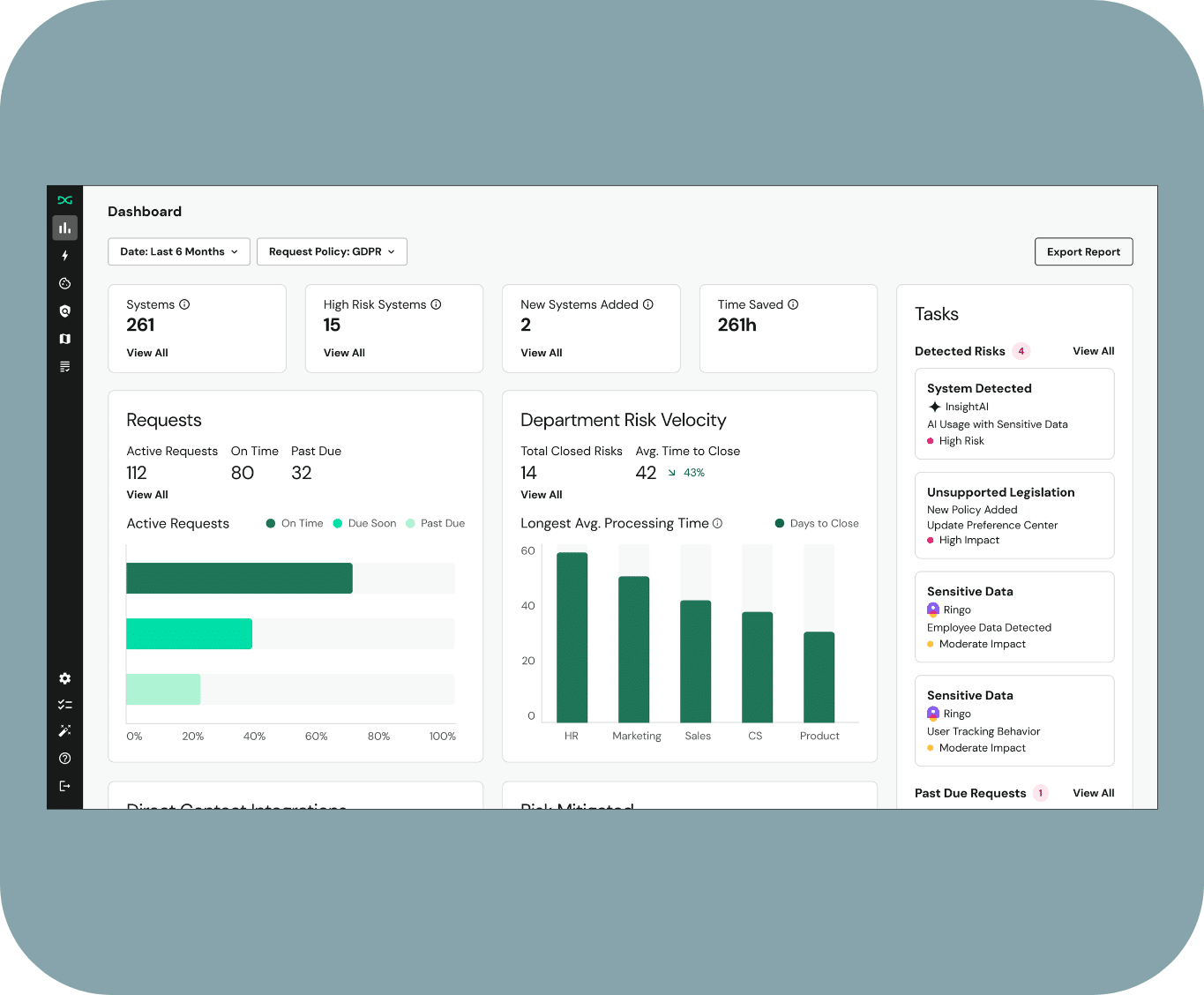Screen dimensions: 1204x995
Task: Expand the Date: Last 6 Months dropdown
Action: 179,251
